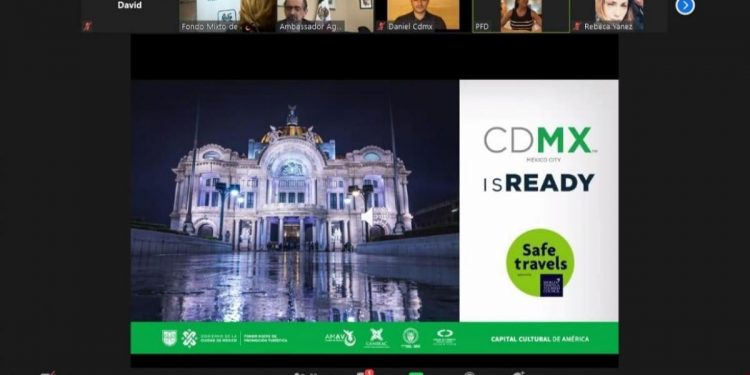Select the PFD participant video

[521, 16]
